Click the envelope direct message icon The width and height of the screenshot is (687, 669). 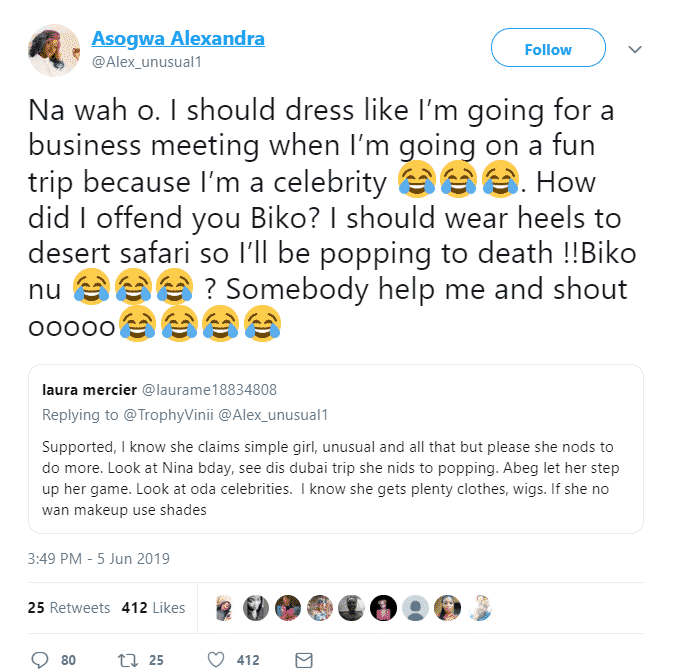coord(304,659)
